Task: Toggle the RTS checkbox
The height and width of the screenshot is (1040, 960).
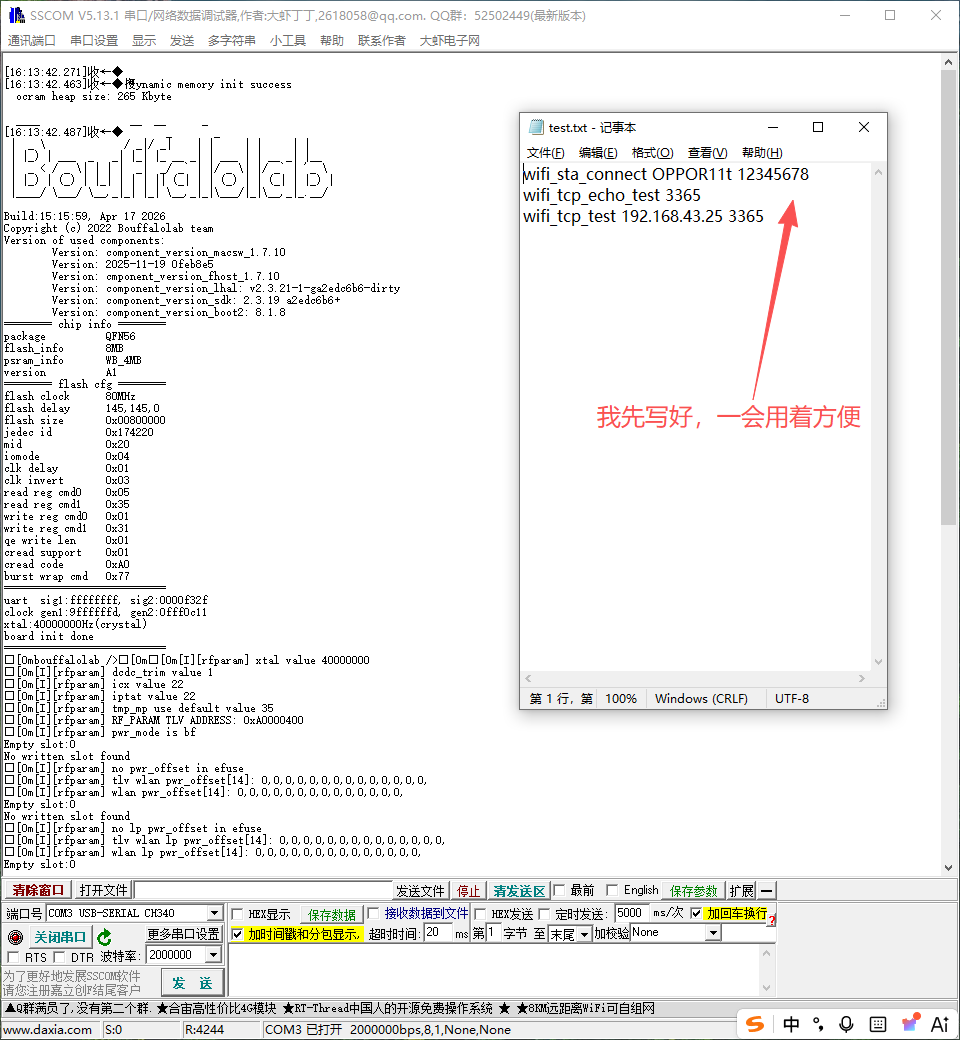Action: point(14,955)
